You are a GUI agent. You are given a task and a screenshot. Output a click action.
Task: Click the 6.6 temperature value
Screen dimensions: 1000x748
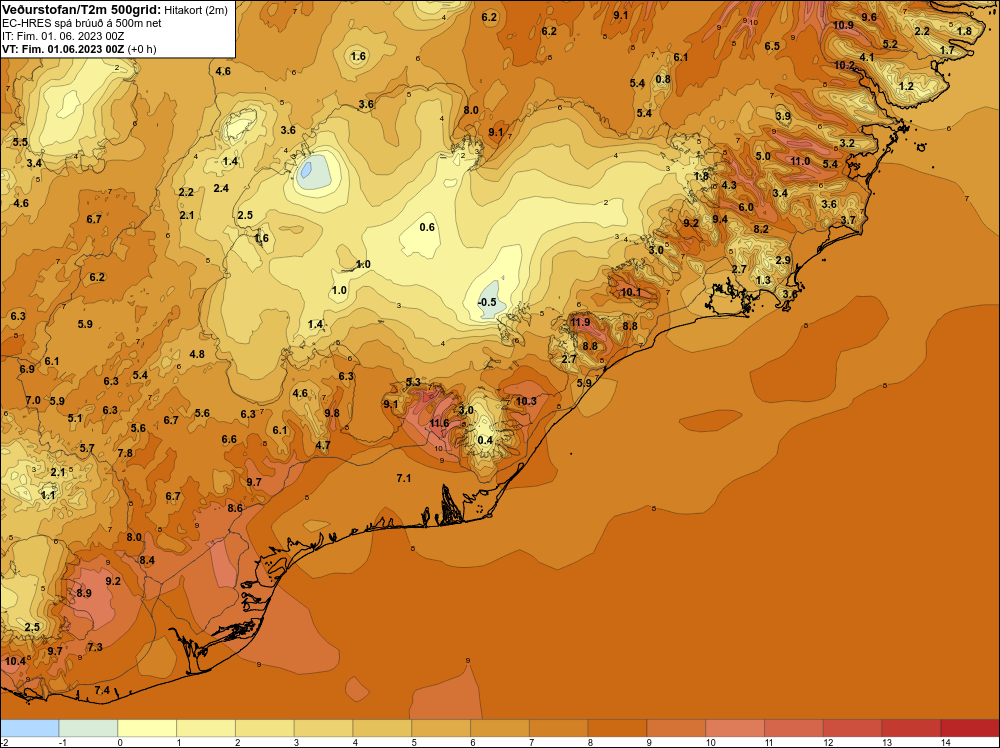(229, 439)
